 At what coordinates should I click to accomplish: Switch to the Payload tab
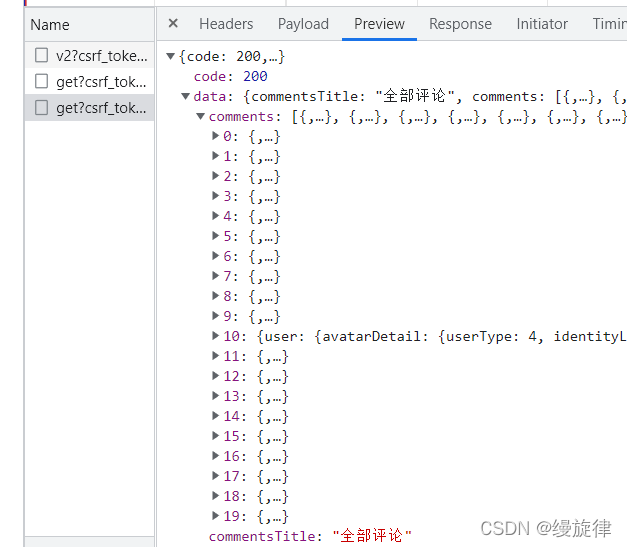(303, 24)
